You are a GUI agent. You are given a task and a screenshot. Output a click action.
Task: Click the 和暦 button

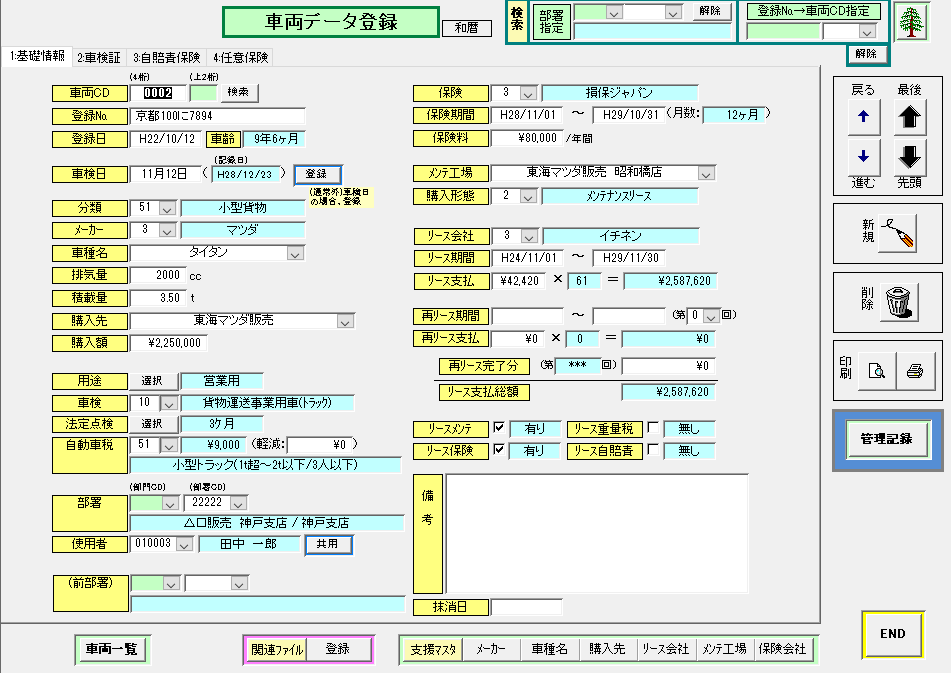click(x=466, y=28)
